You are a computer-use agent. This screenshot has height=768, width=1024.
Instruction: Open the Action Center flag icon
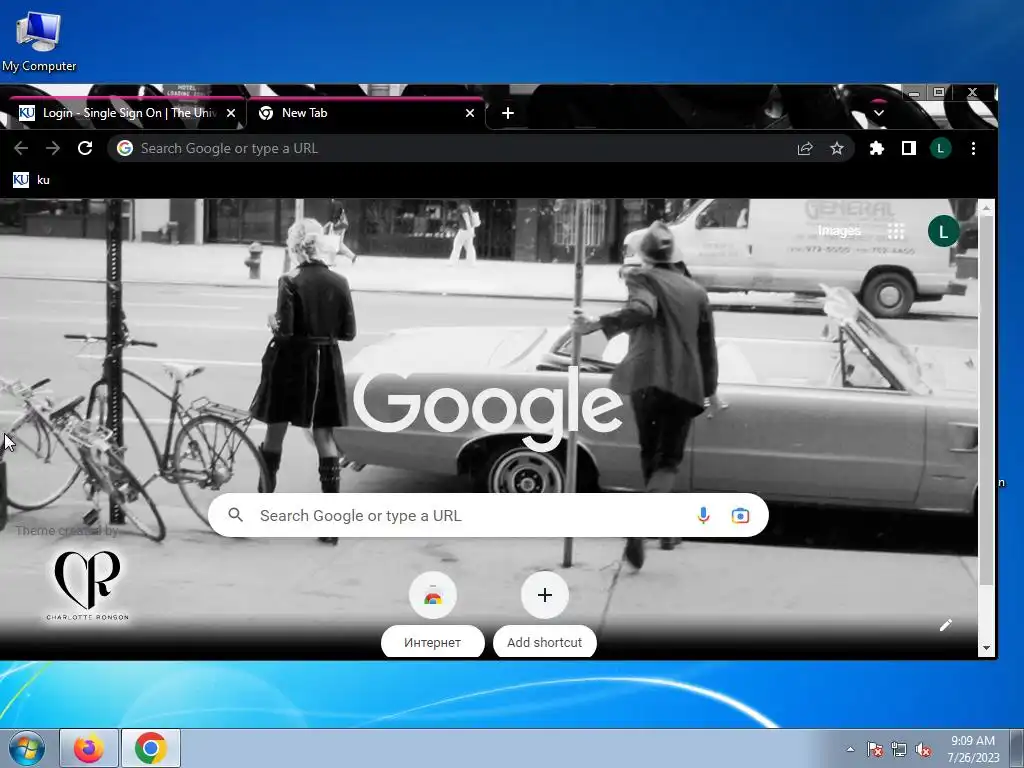click(875, 749)
